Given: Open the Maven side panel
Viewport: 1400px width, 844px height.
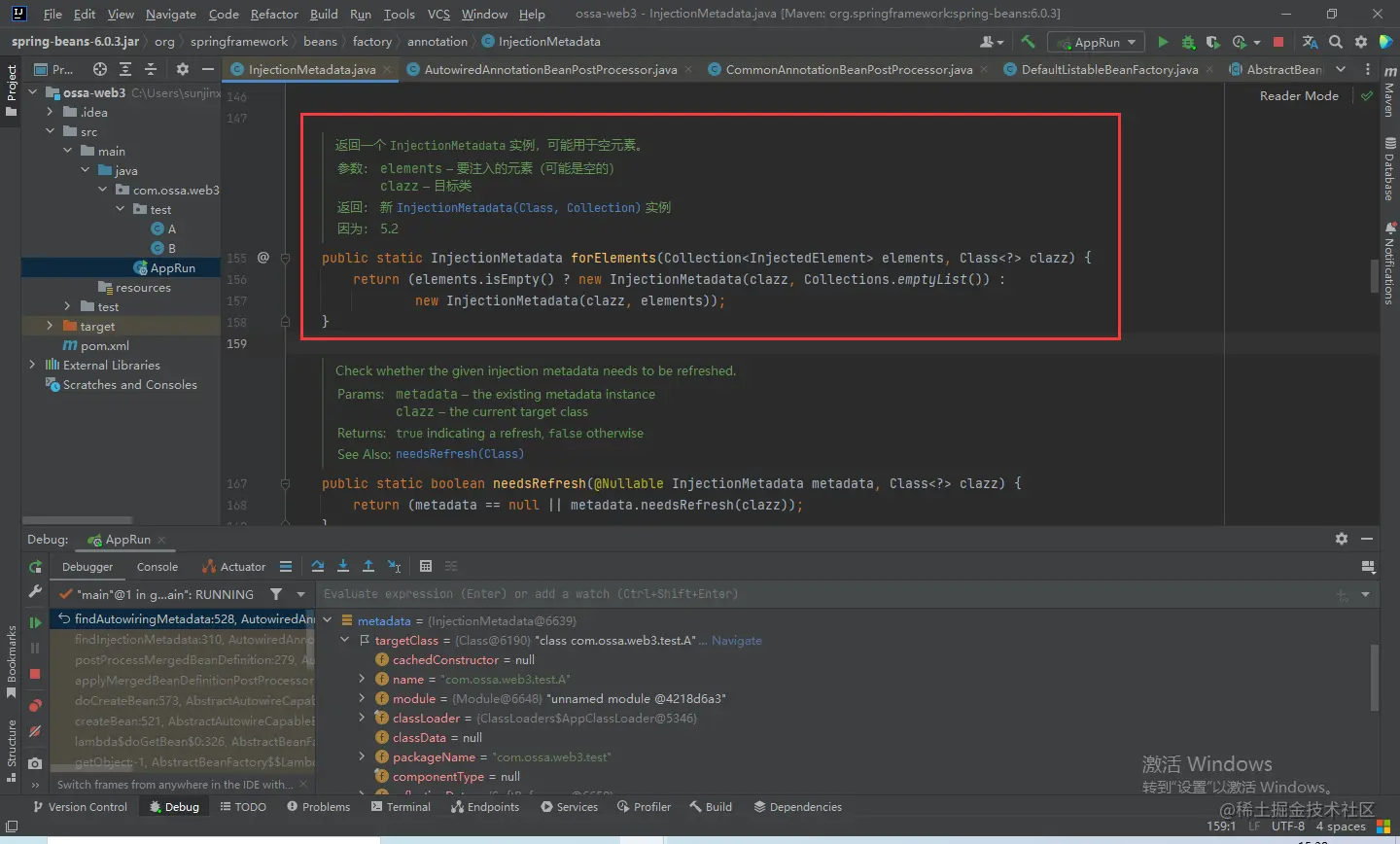Looking at the screenshot, I should (1388, 92).
